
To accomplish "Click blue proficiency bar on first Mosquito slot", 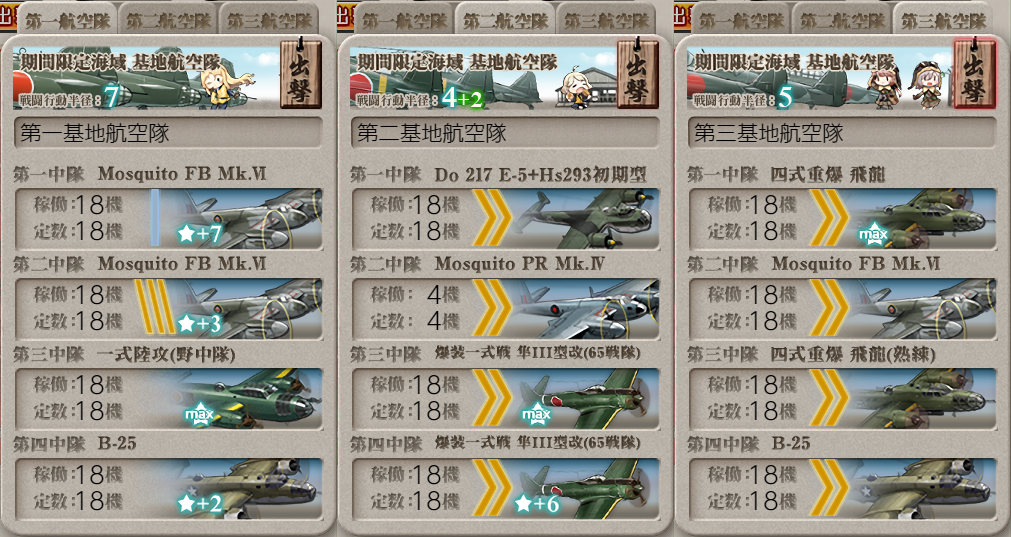I will 155,218.
